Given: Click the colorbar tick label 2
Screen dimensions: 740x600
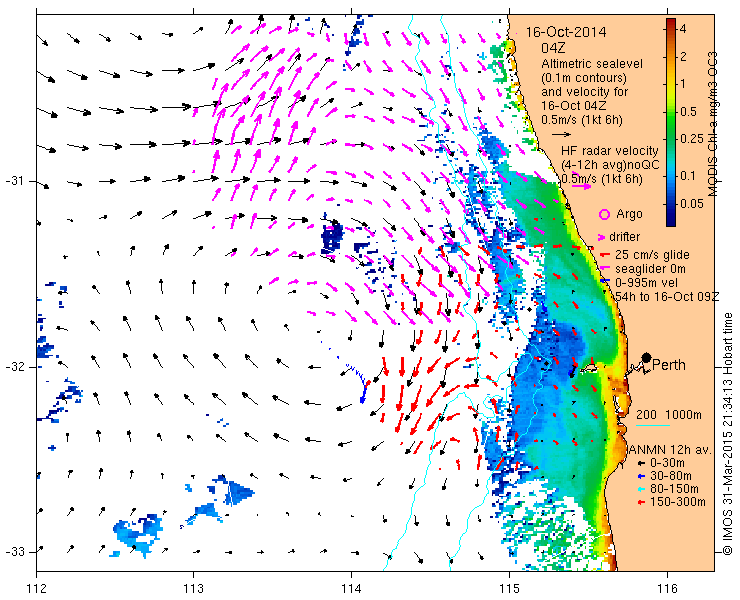Looking at the screenshot, I should click(683, 56).
